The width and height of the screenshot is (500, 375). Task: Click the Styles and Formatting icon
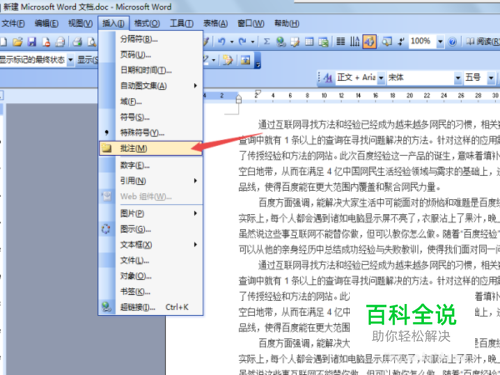coord(328,78)
